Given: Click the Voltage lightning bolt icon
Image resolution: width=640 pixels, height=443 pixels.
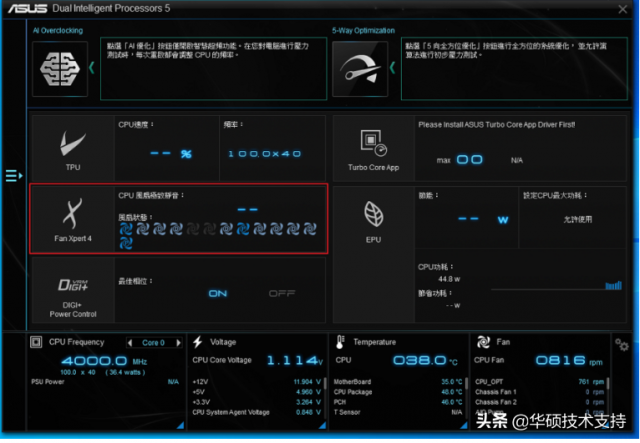Looking at the screenshot, I should (x=198, y=342).
